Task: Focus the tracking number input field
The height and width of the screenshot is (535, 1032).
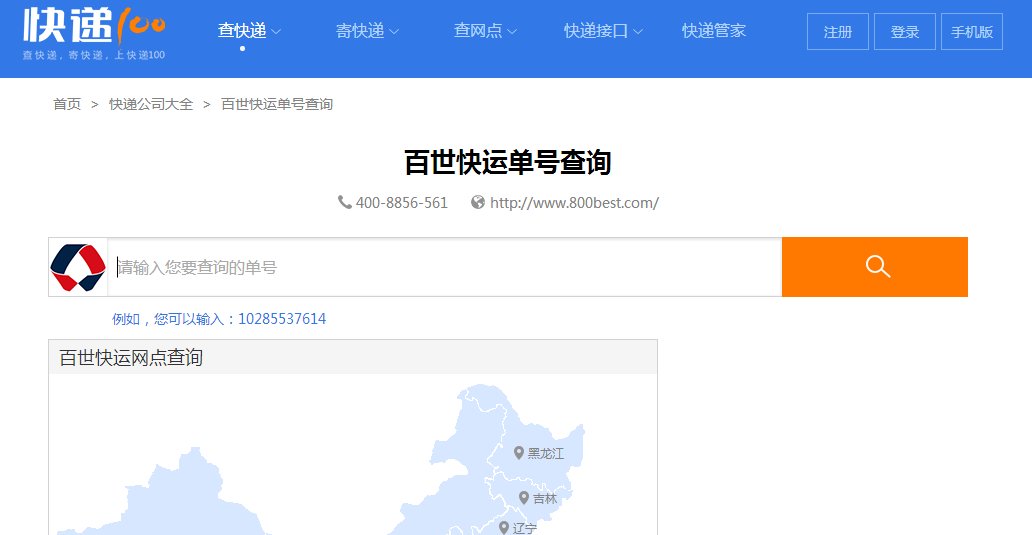Action: 444,267
